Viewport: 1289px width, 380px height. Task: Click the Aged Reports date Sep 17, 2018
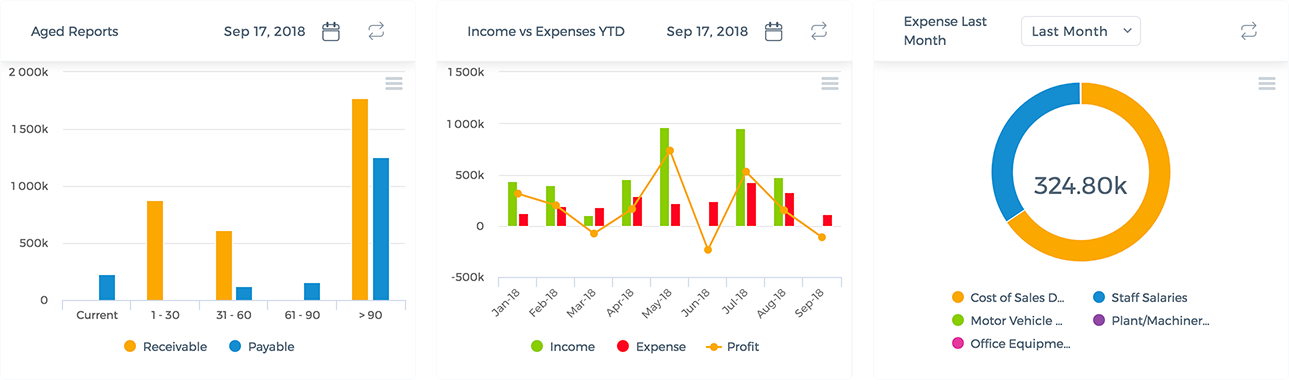coord(264,31)
